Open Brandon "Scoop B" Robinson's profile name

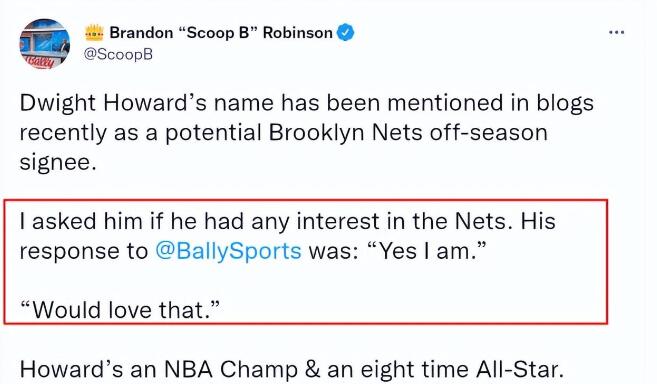click(x=221, y=33)
